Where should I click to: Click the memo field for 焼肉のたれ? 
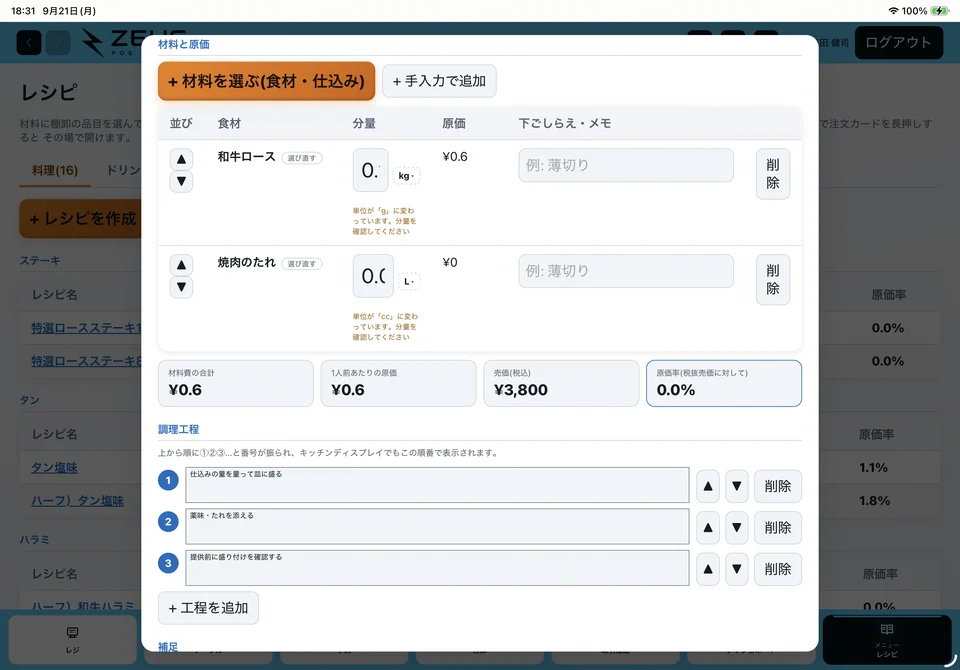(626, 271)
